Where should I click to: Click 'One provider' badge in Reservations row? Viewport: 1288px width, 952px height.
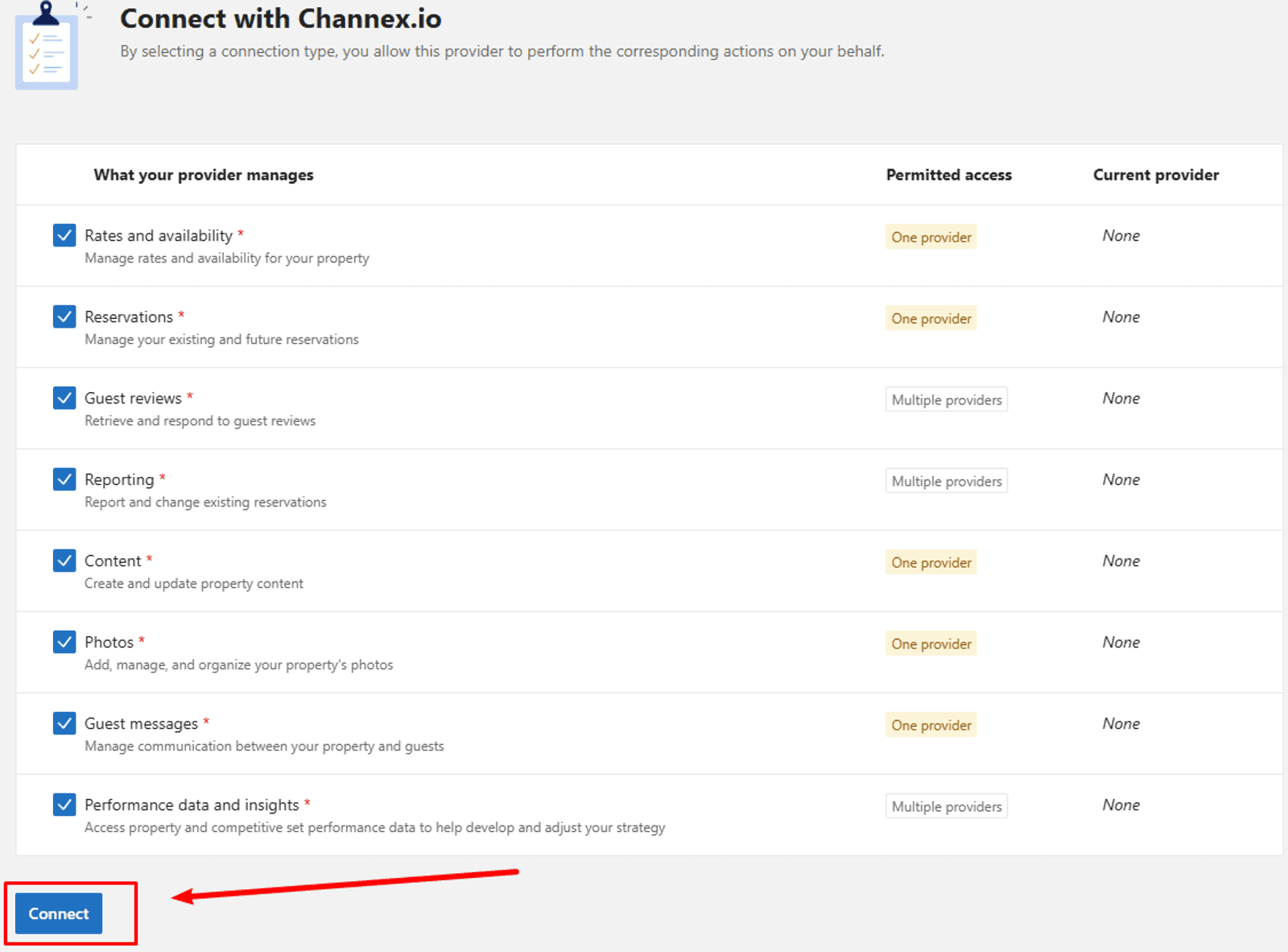[x=931, y=318]
